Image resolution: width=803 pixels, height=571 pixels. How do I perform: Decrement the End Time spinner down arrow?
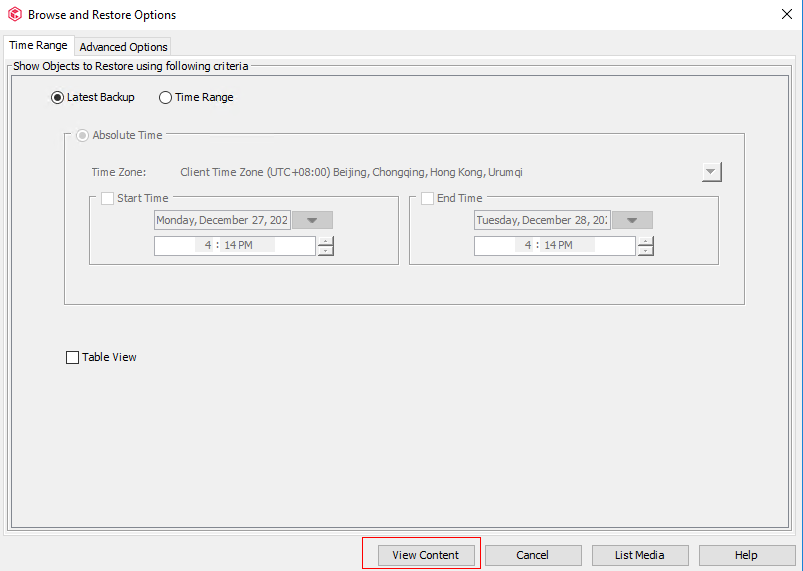click(x=645, y=251)
